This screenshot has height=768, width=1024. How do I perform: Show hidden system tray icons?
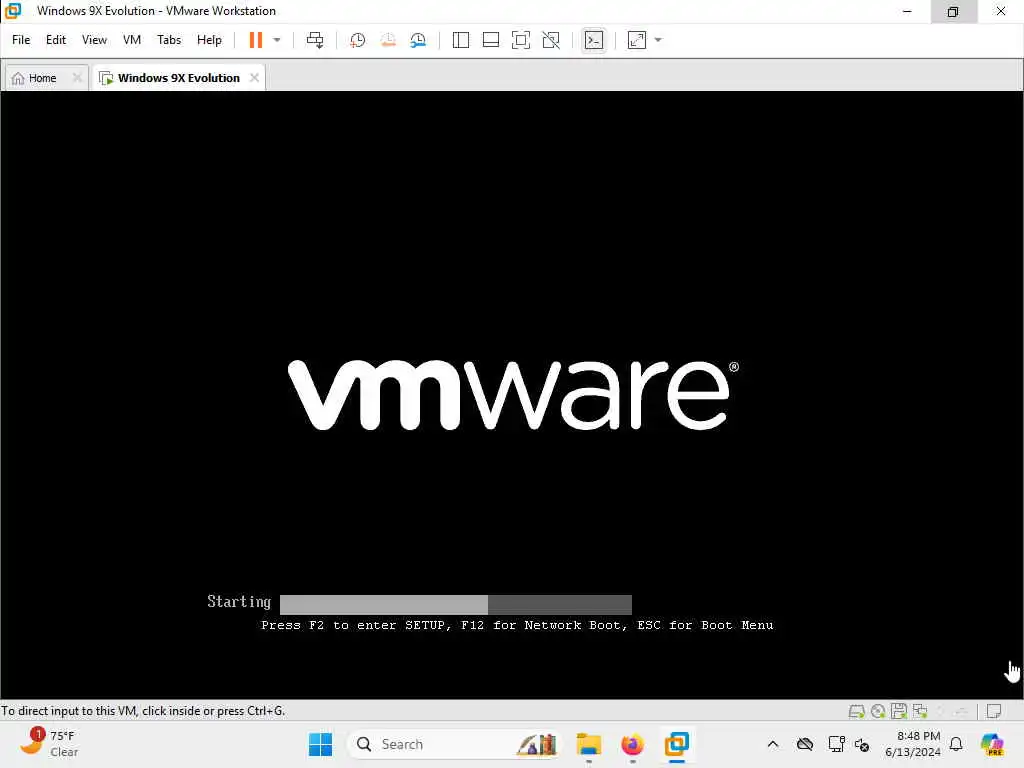coord(773,744)
